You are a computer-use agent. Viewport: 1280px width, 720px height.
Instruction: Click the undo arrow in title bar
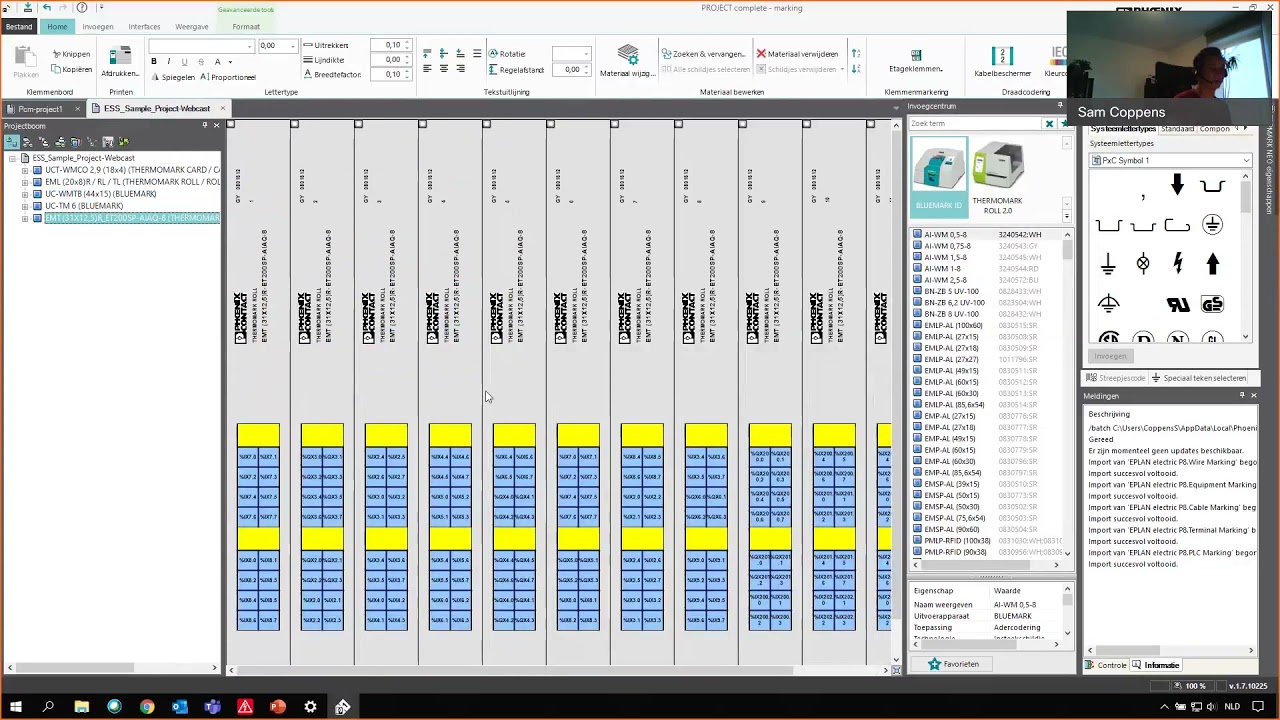point(47,8)
